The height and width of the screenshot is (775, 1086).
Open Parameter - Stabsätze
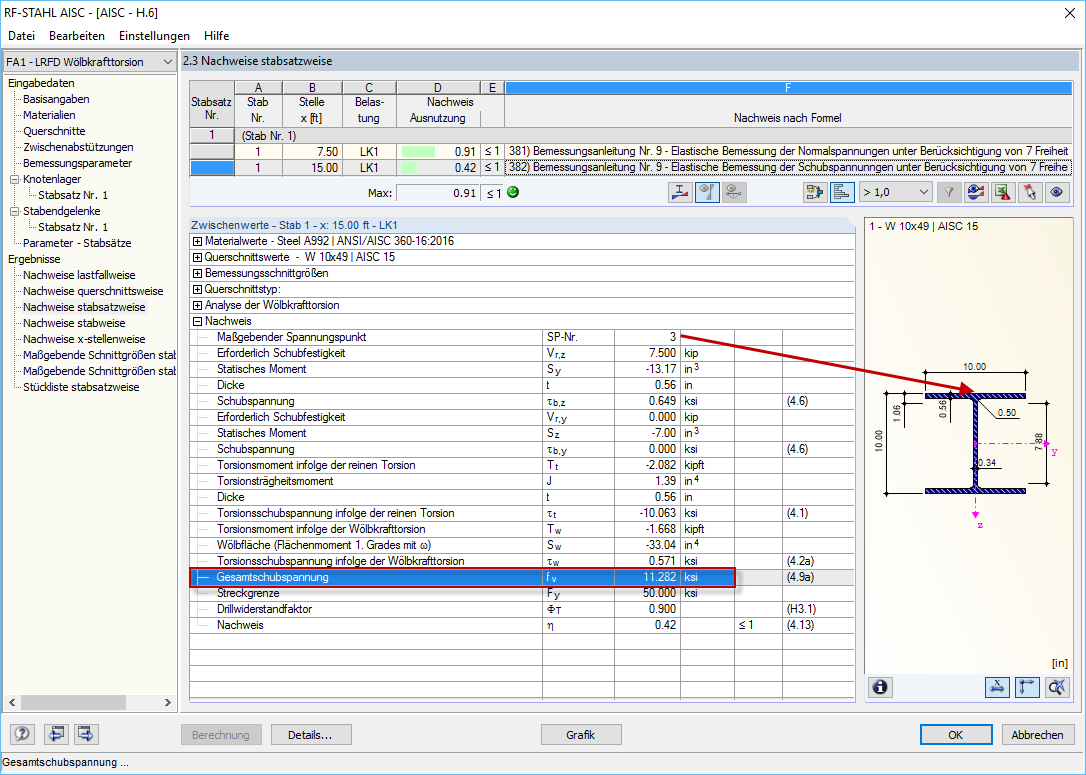(x=77, y=243)
